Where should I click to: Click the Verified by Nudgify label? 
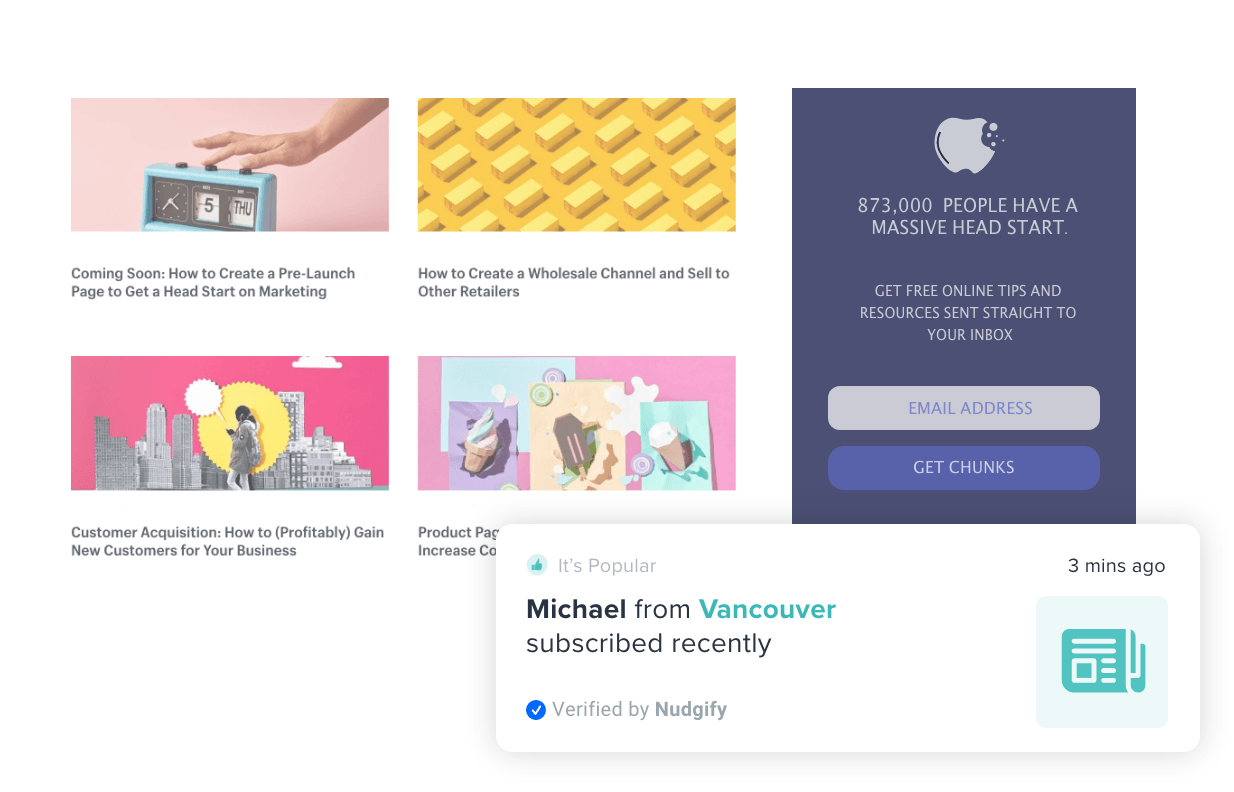[639, 710]
